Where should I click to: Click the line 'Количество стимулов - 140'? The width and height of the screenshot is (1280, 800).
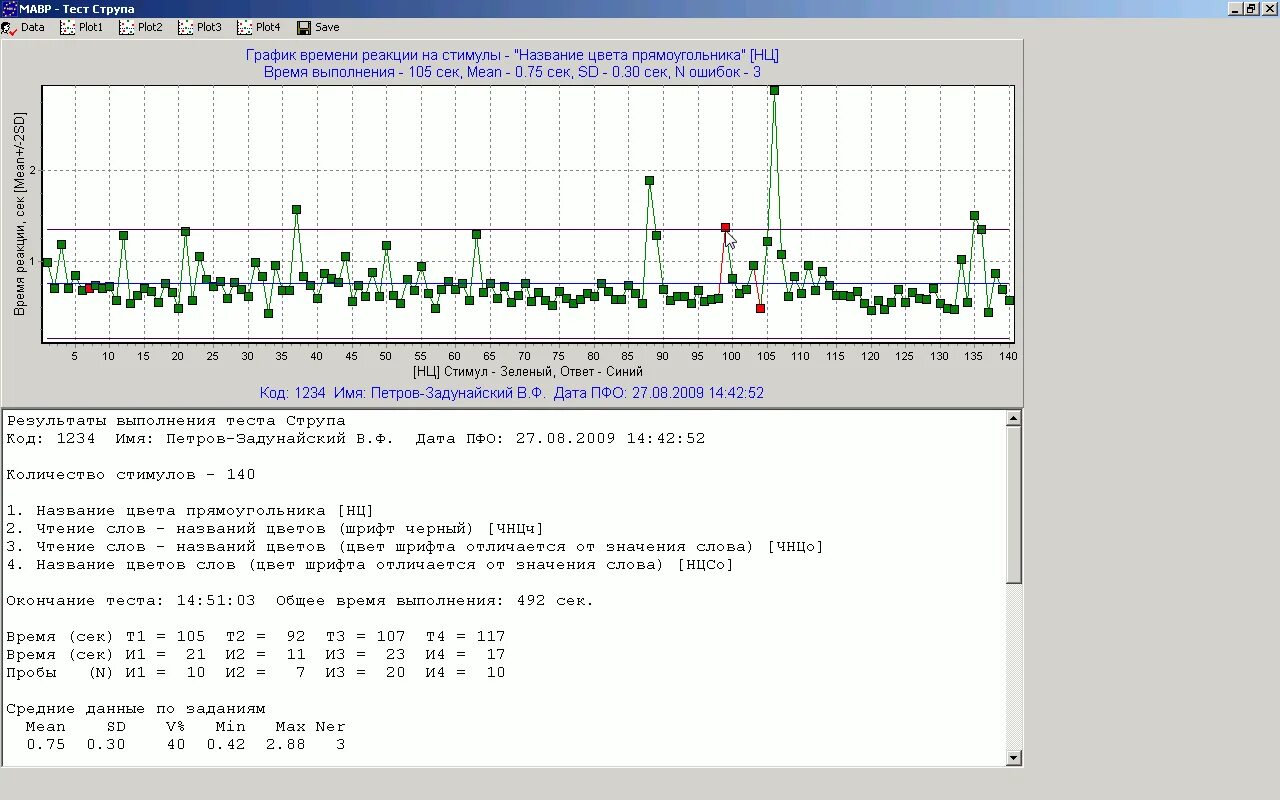(131, 475)
